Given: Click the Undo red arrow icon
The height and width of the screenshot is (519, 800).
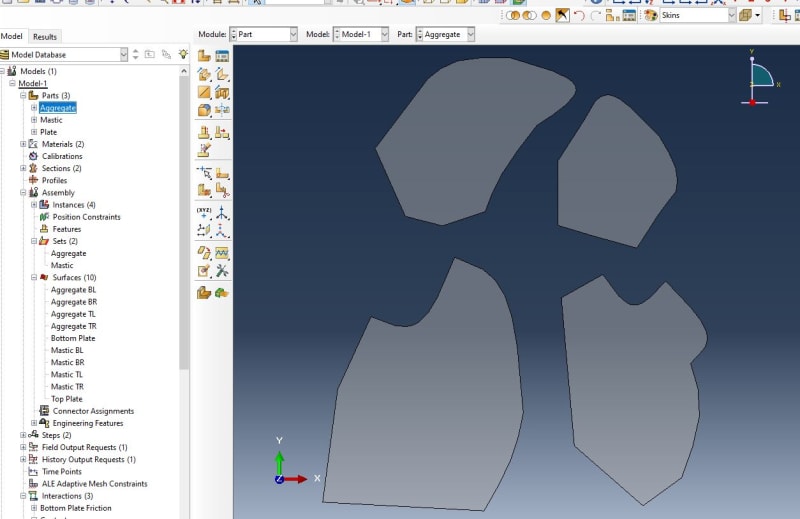Looking at the screenshot, I should 579,15.
